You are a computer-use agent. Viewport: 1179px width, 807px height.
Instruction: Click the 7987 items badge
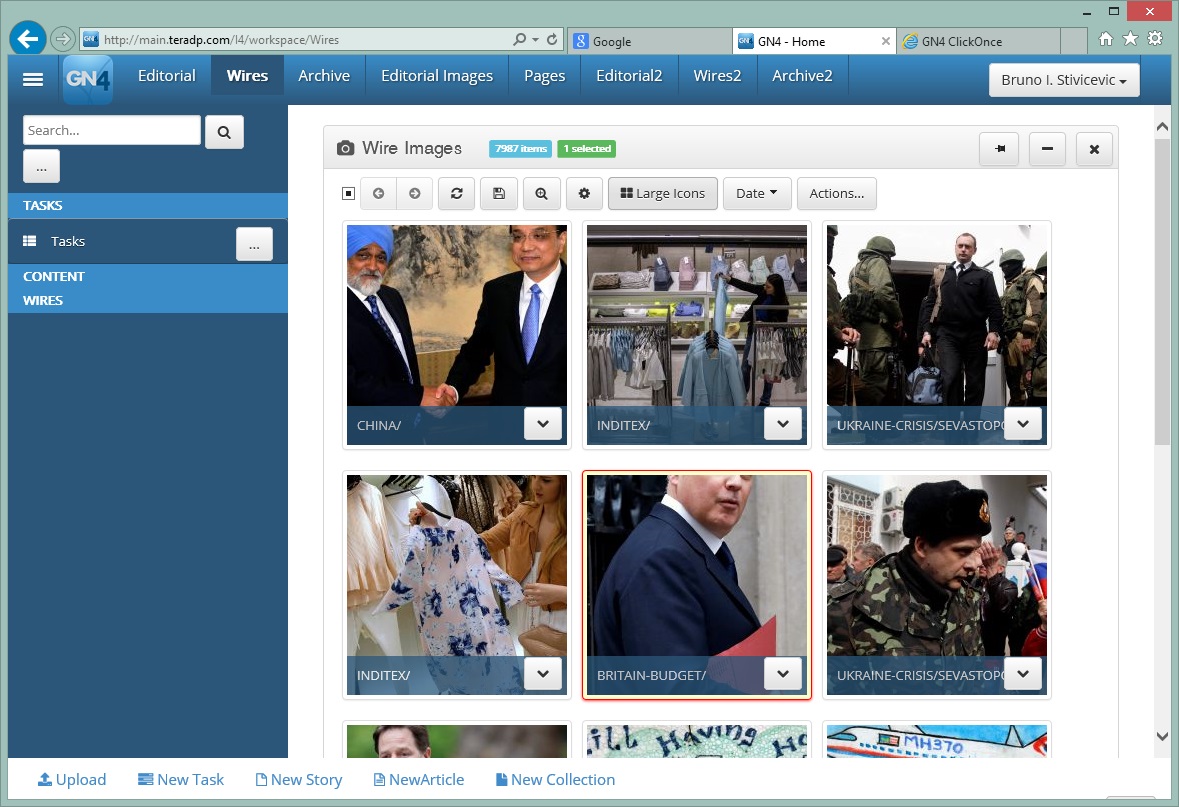click(520, 149)
